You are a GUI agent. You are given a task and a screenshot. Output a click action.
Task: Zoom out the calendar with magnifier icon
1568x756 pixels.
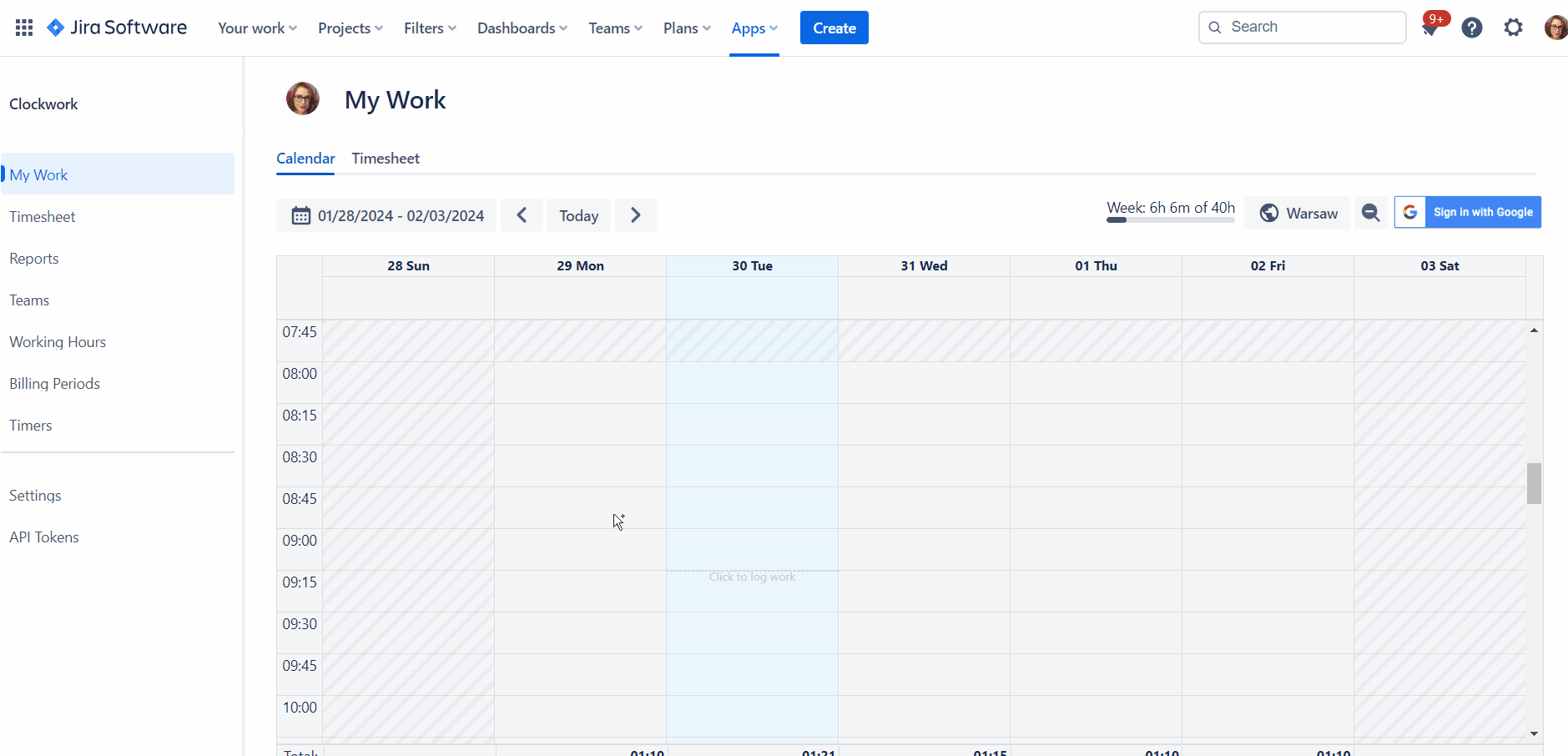point(1370,213)
